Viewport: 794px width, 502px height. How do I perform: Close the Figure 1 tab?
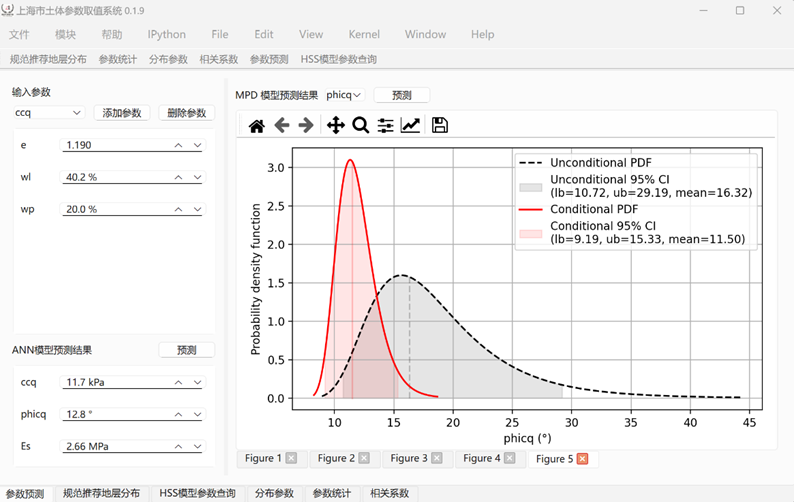[291, 459]
